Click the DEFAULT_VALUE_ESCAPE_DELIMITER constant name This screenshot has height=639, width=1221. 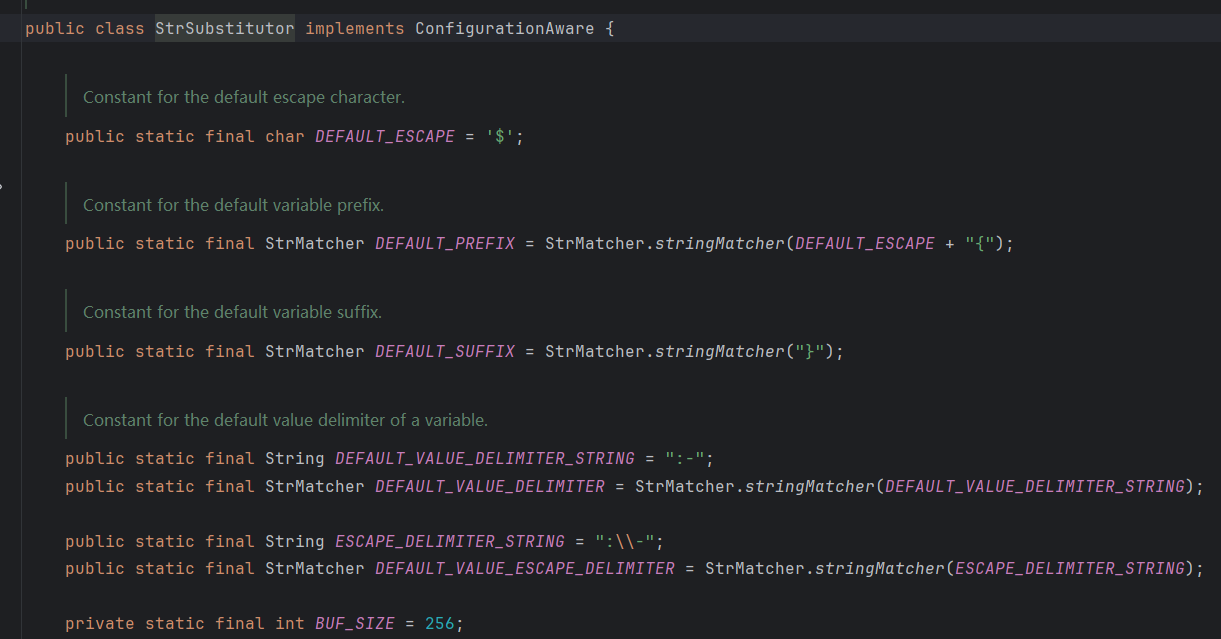point(524,569)
